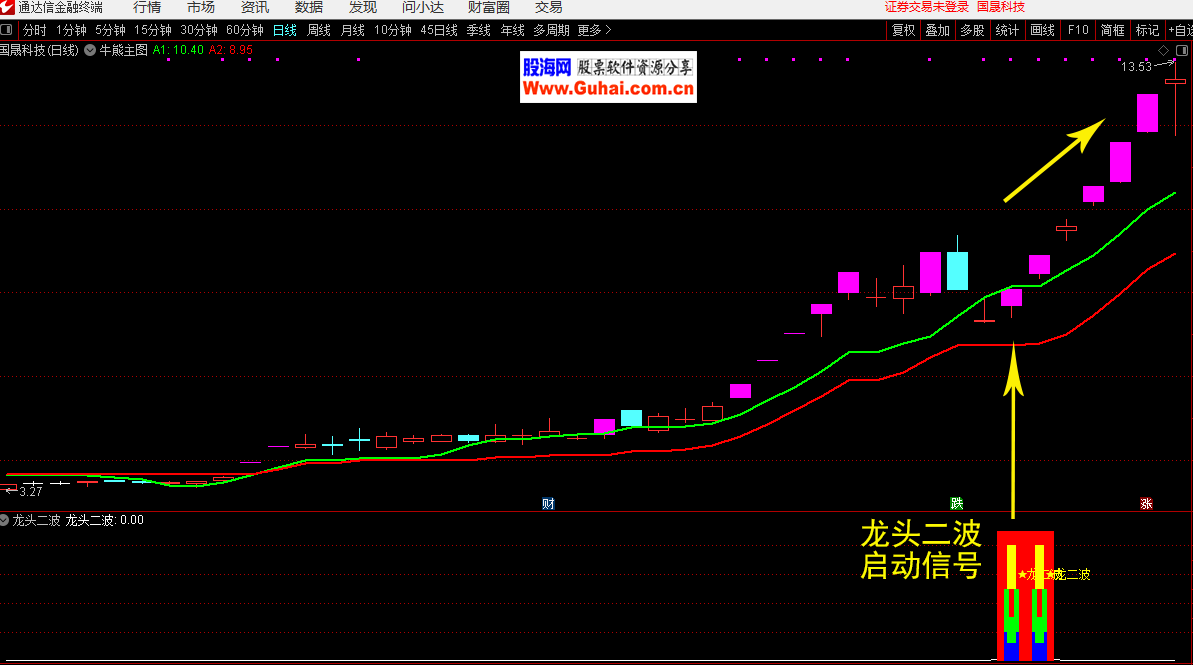
Task: Switch to the 周线 weekly period tab
Action: click(x=319, y=30)
